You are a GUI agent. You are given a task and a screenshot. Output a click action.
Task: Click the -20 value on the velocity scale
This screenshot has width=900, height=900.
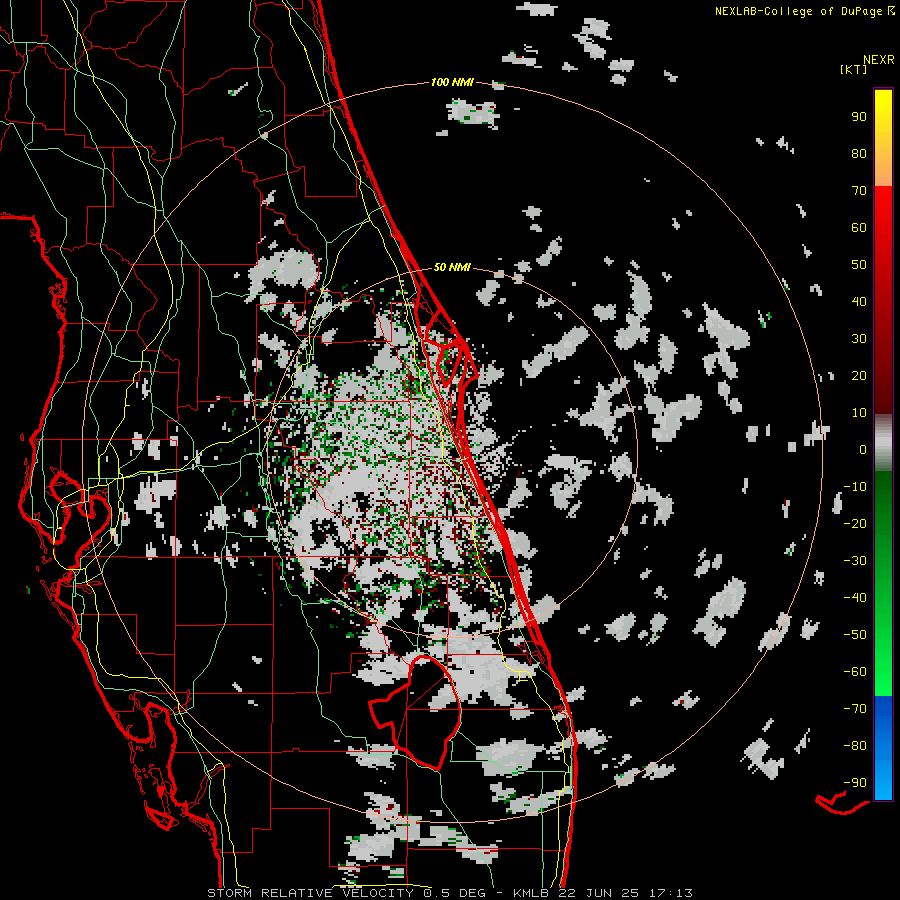[x=855, y=524]
